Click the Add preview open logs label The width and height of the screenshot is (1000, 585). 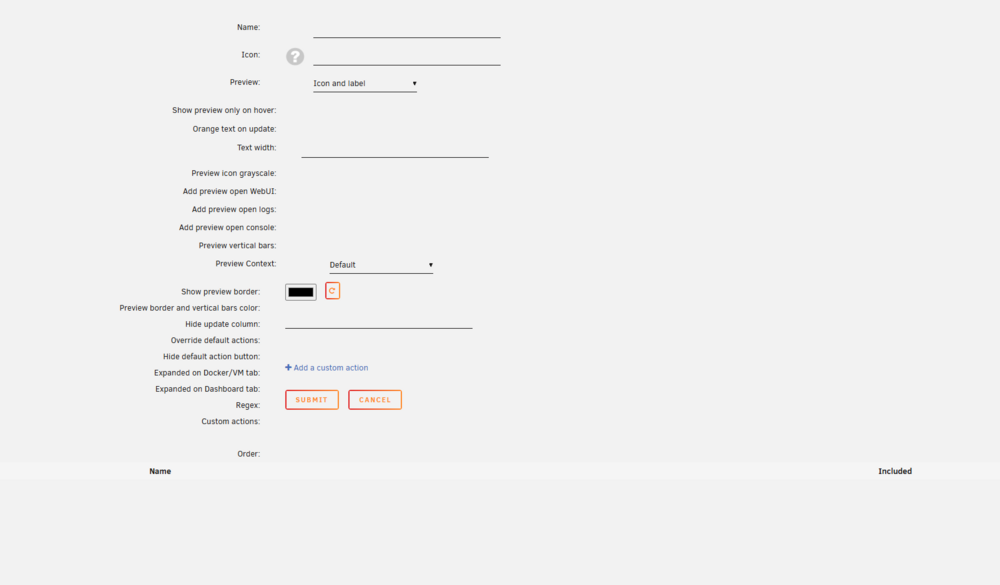pos(233,209)
